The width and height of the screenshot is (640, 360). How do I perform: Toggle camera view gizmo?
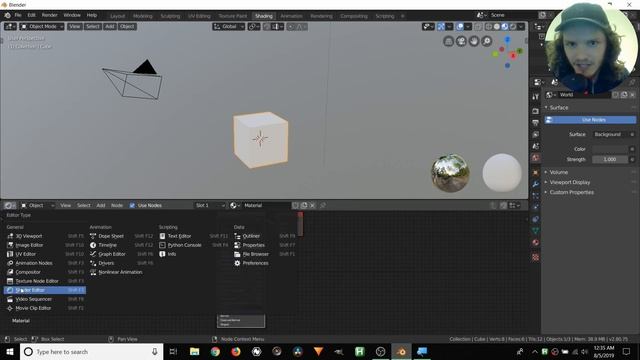[x=461, y=41]
